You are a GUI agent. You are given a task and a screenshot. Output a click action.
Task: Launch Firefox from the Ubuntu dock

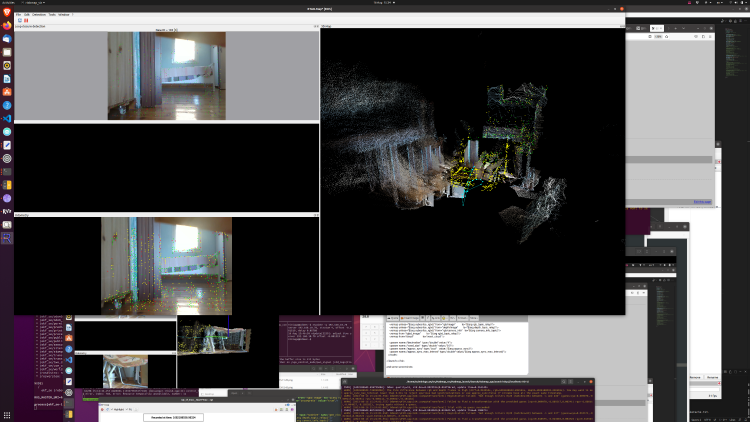click(x=7, y=26)
